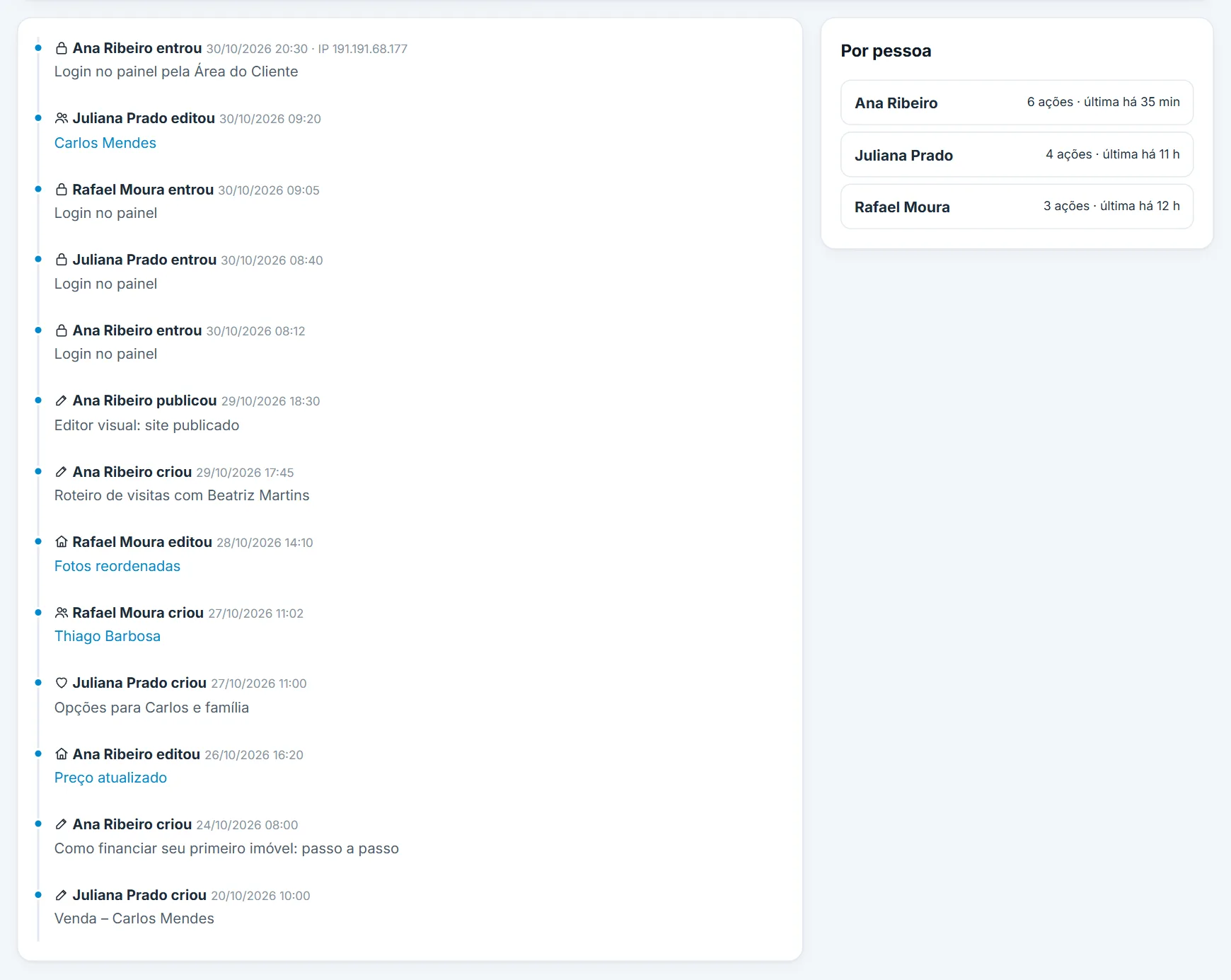The image size is (1231, 980).
Task: Open the Fotos reordenadas link
Action: [x=117, y=566]
